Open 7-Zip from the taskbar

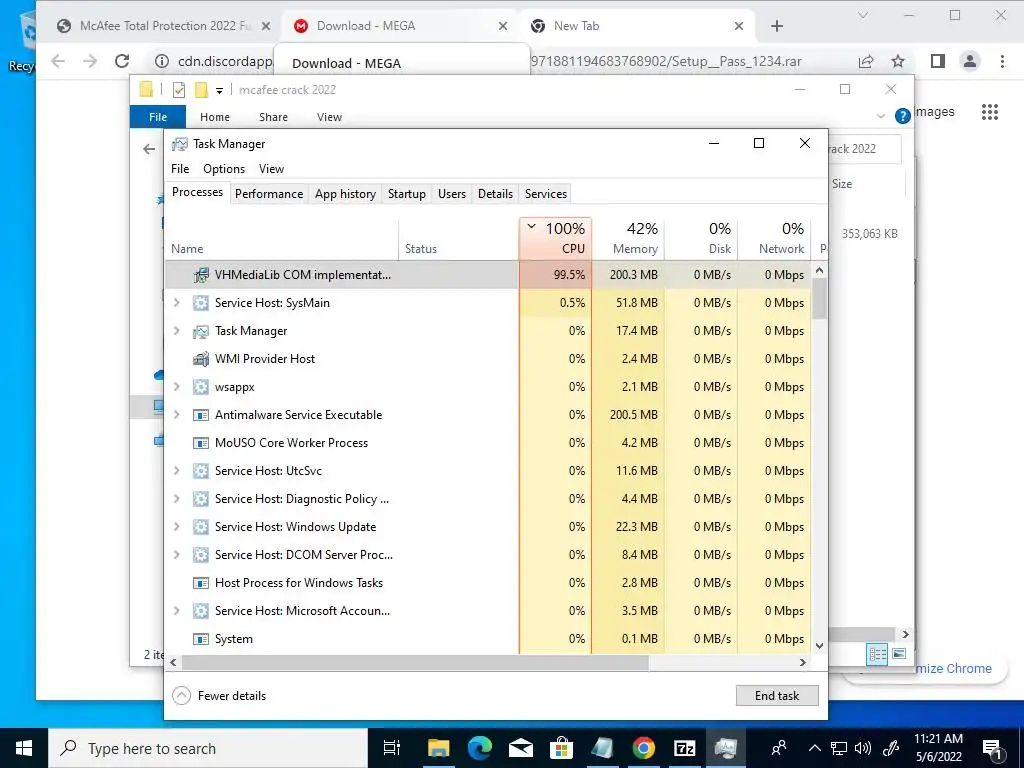(x=684, y=748)
